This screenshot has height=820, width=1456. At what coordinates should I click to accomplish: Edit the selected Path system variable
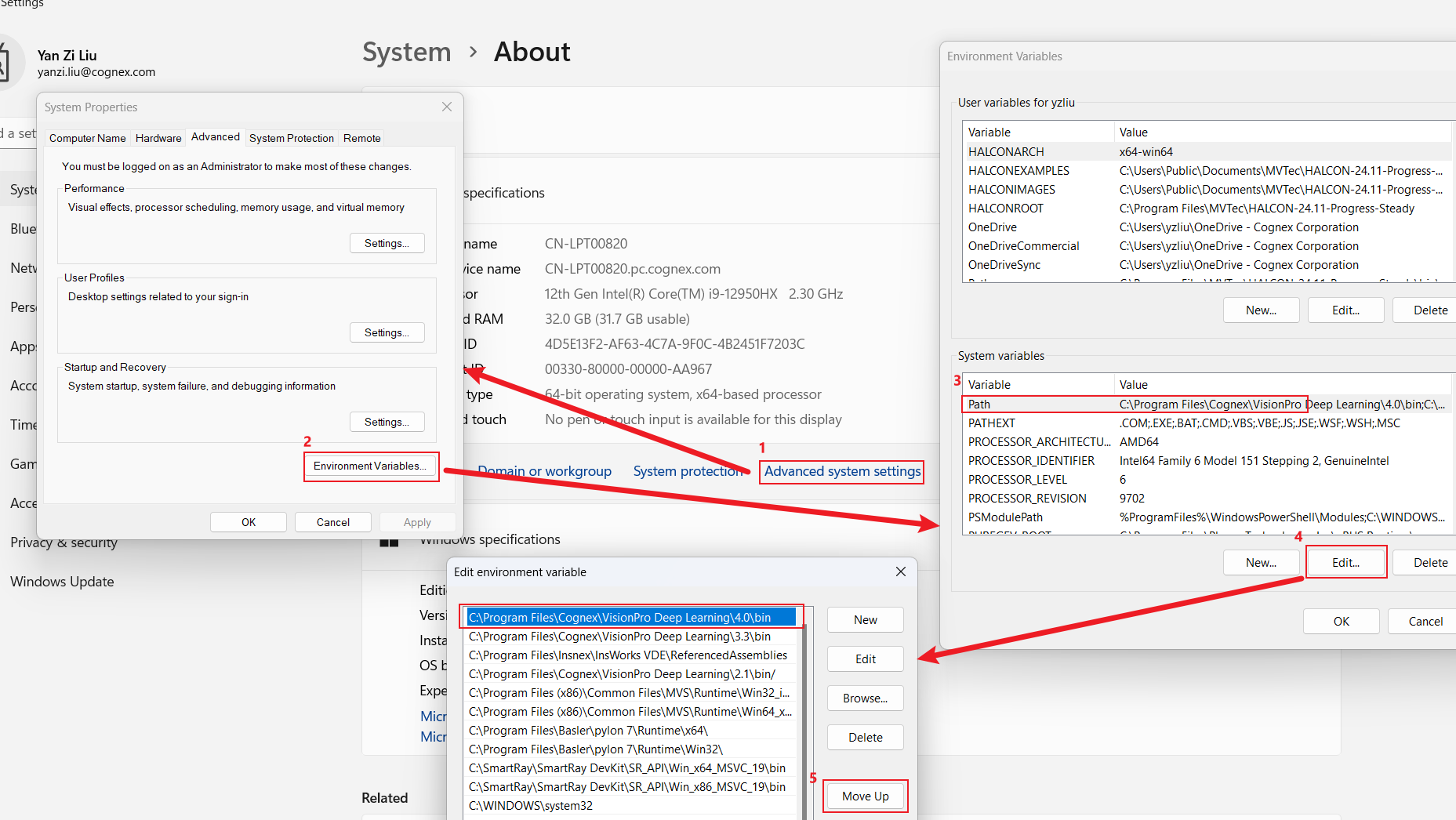(x=1345, y=561)
